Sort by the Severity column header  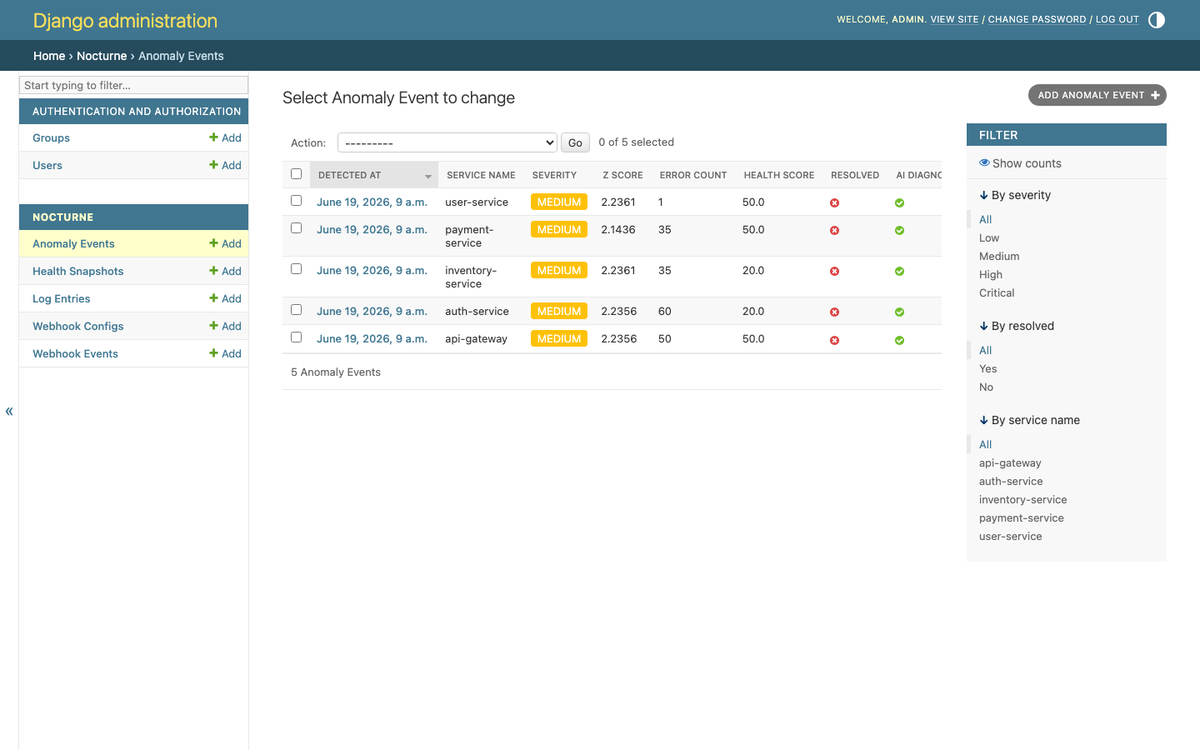click(554, 175)
